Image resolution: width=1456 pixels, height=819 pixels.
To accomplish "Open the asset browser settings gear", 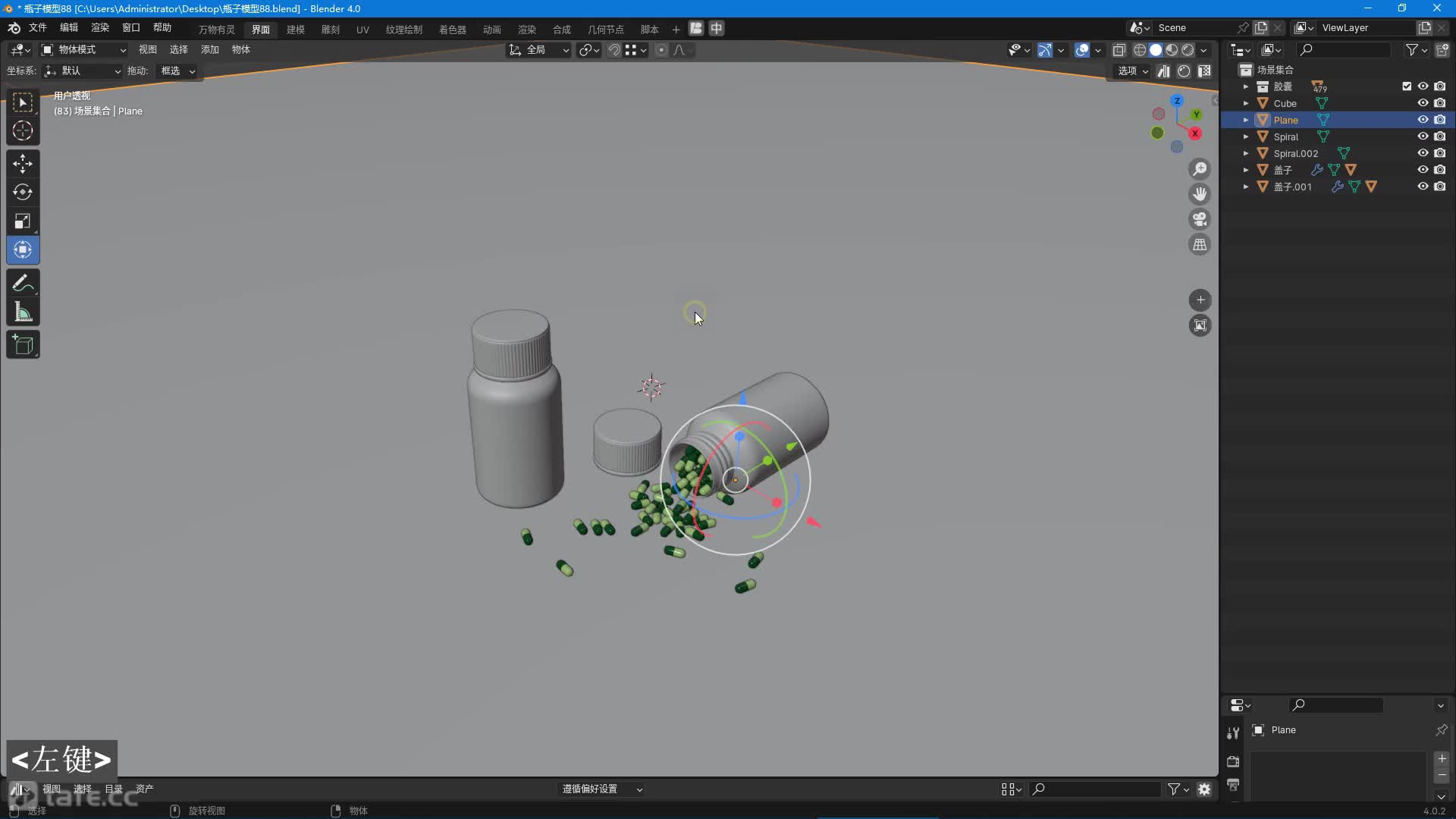I will tap(1204, 789).
